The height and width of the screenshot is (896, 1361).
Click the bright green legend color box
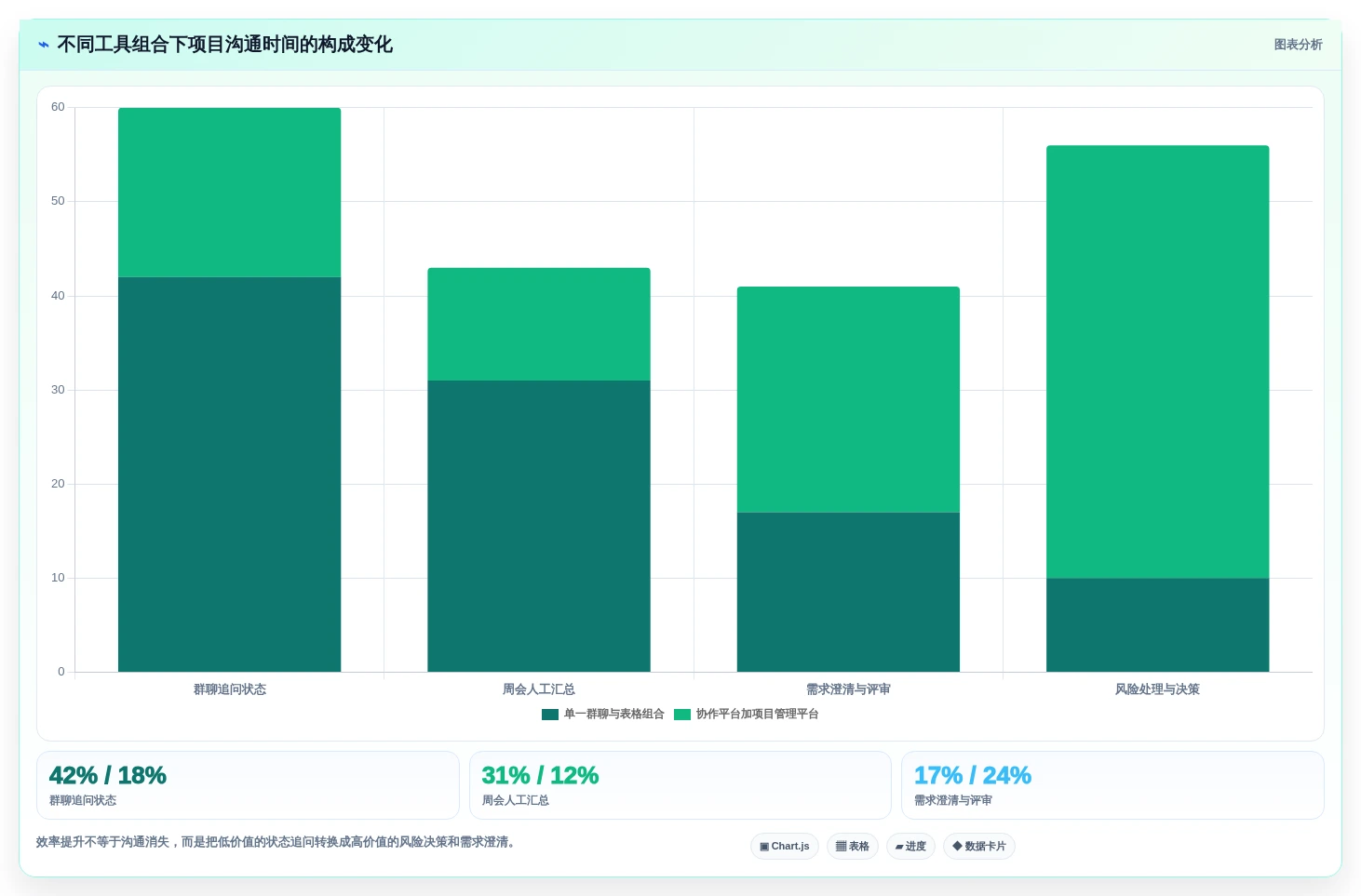[x=682, y=715]
